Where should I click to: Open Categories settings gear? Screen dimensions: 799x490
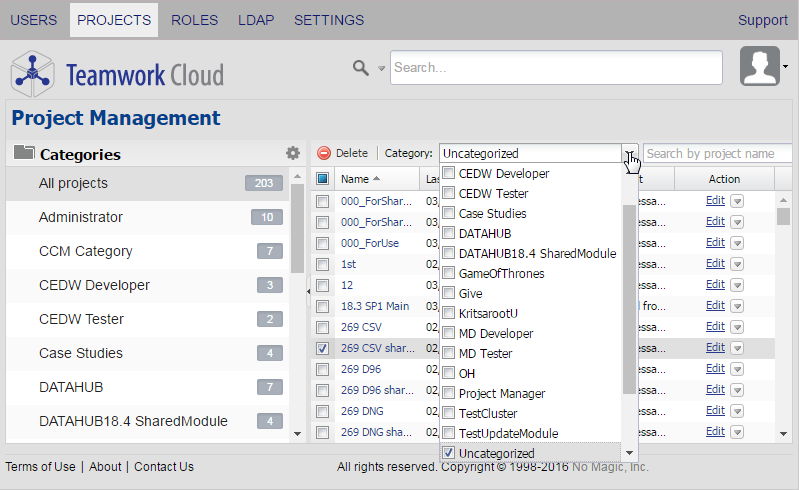point(293,153)
